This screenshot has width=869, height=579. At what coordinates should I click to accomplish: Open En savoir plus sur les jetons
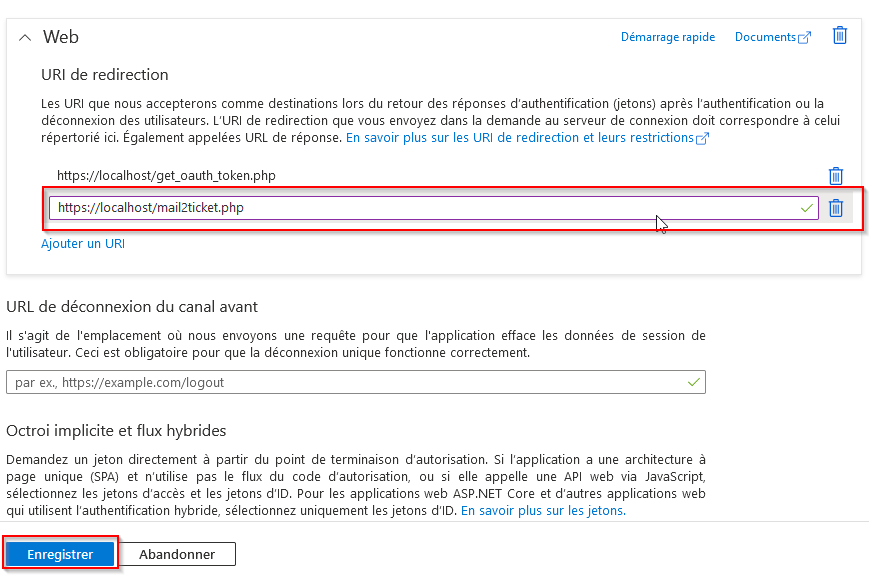[543, 510]
